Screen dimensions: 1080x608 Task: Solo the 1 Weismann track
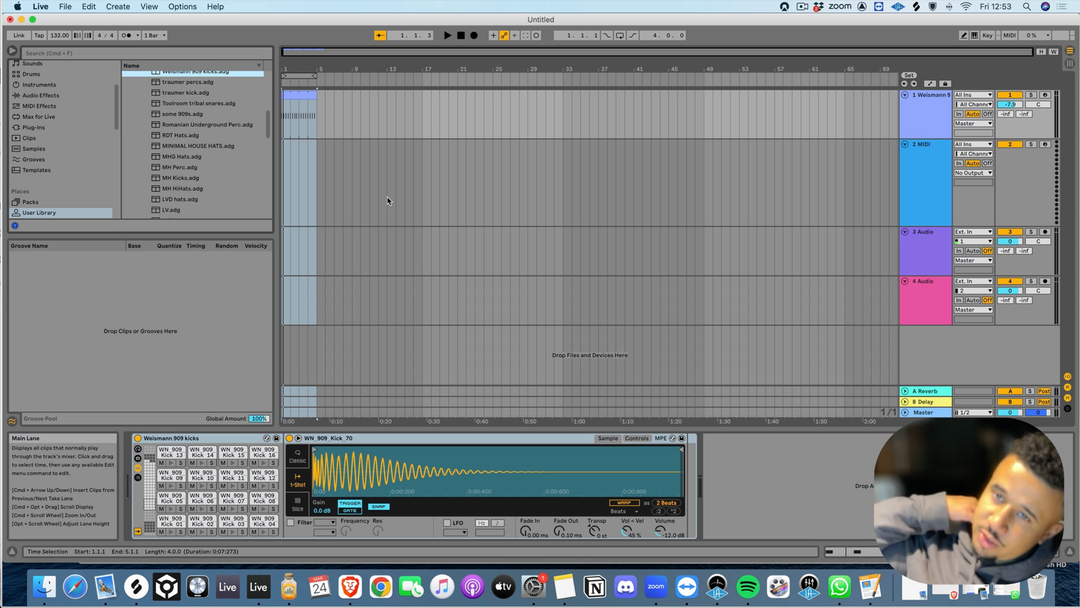point(1031,95)
